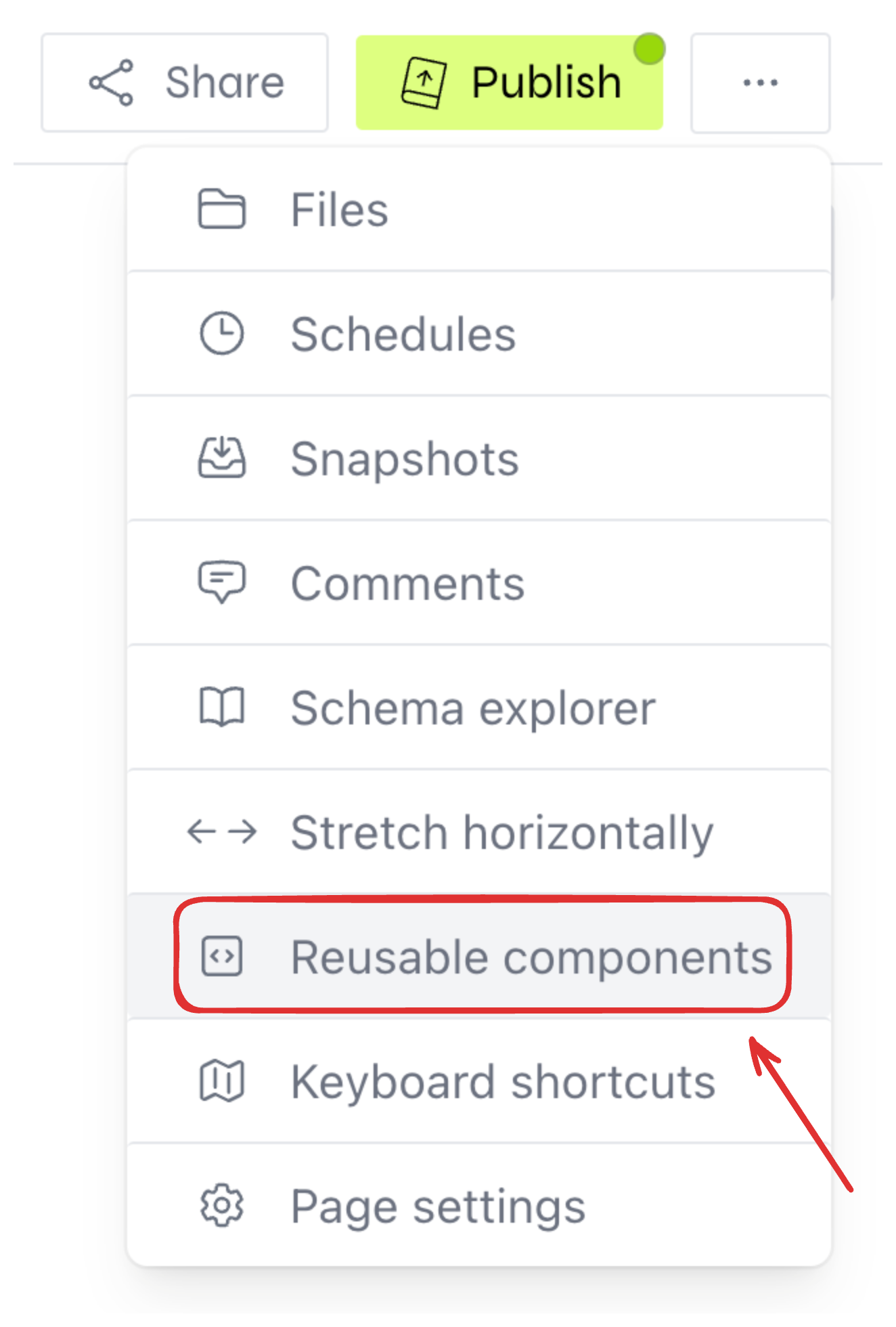This screenshot has height=1327, width=896.
Task: Click the left-right arrows Stretch horizontally icon
Action: (221, 832)
